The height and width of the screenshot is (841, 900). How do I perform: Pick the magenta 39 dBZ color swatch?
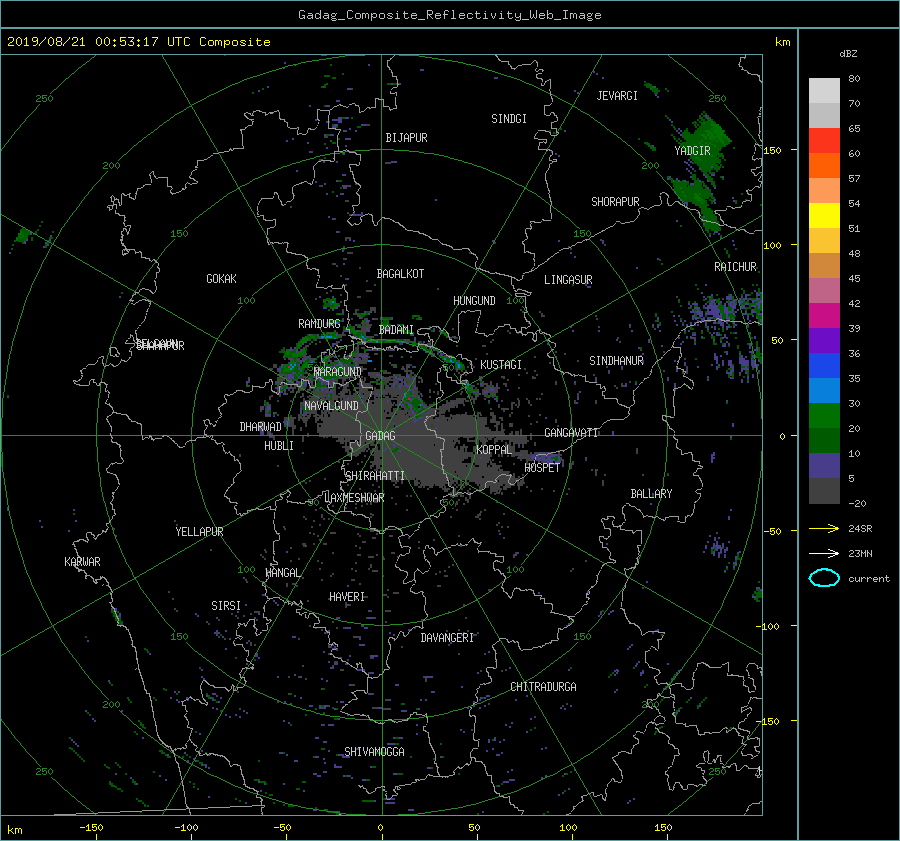[x=824, y=316]
